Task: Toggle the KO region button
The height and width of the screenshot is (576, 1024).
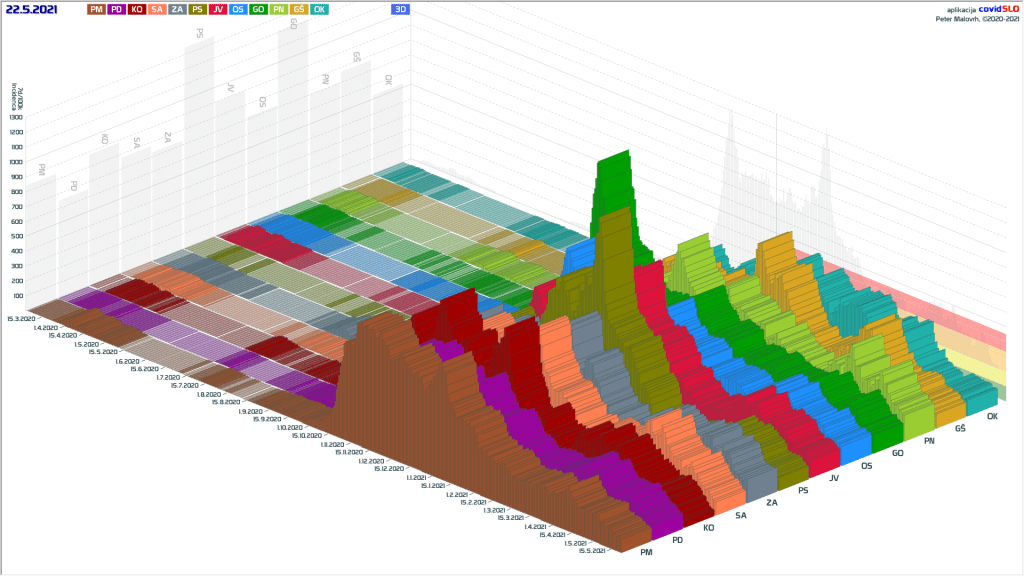Action: 137,9
